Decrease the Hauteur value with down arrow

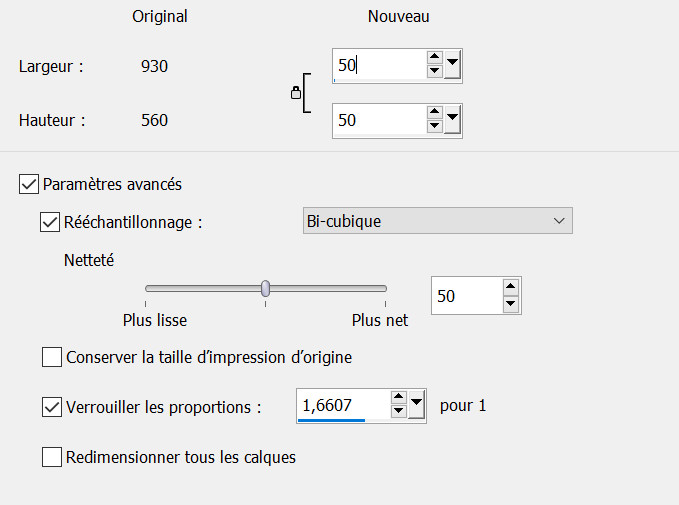[x=434, y=126]
